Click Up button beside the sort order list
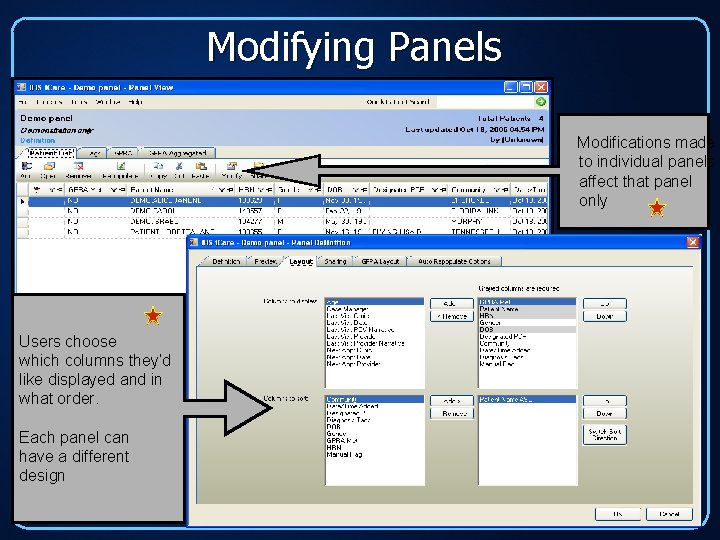This screenshot has height=540, width=720. 604,401
